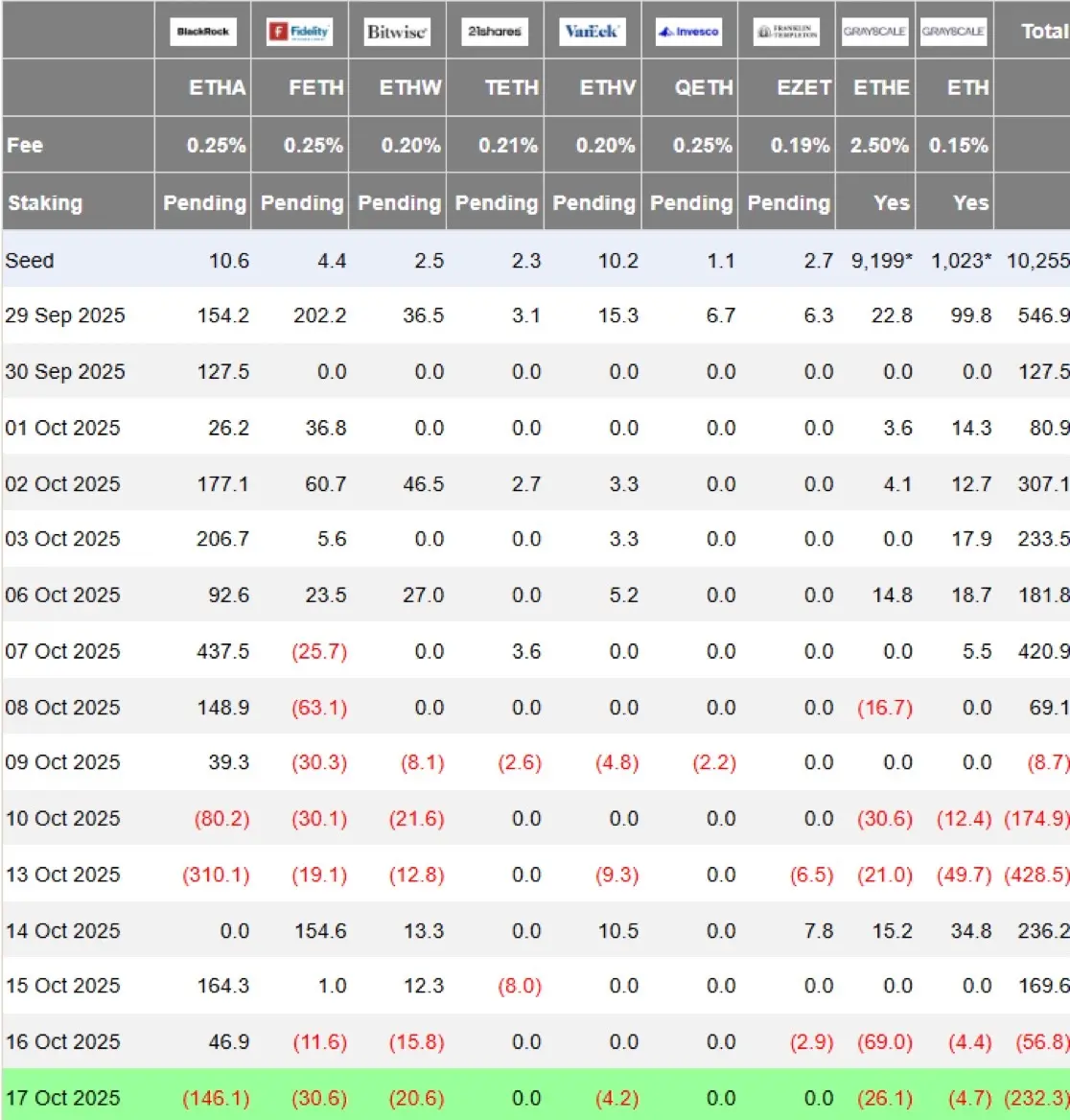Click the 07 Oct 2025 date

(x=63, y=651)
